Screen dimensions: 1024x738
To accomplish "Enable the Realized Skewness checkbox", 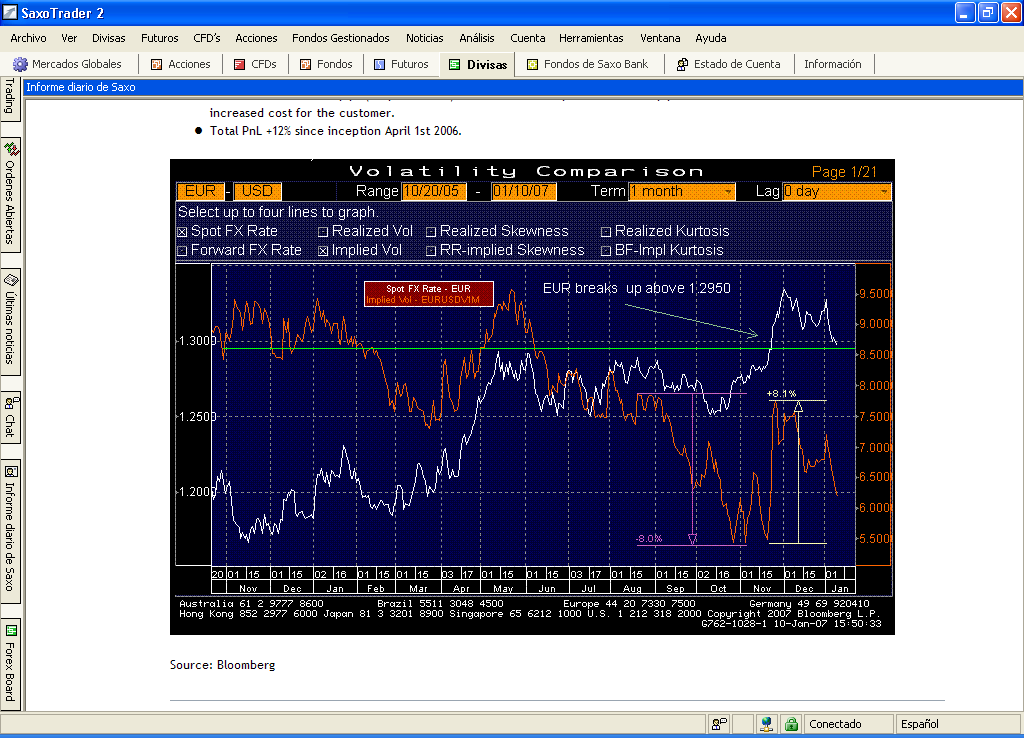I will [x=431, y=232].
